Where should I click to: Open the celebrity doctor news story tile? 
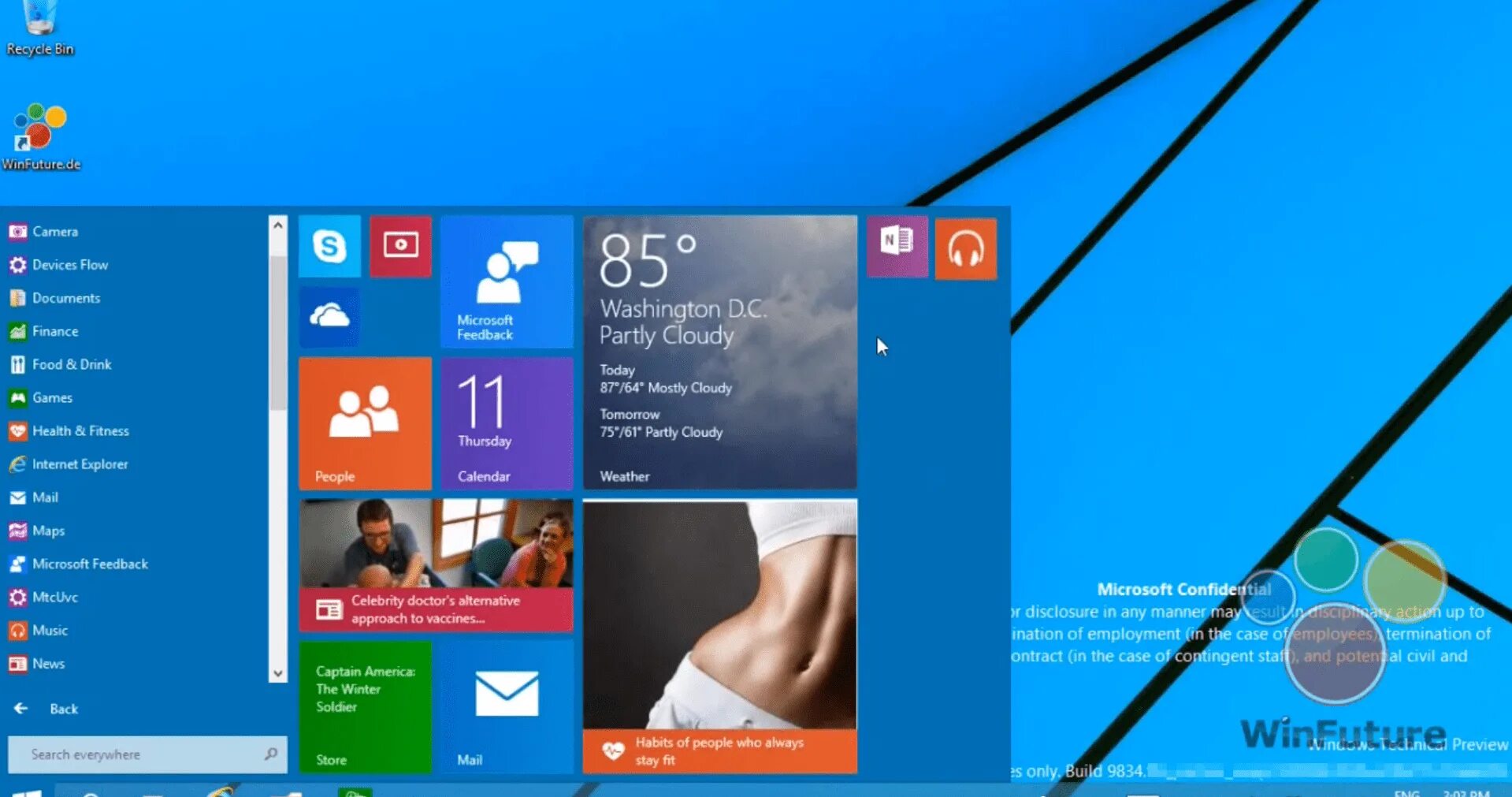tap(436, 565)
